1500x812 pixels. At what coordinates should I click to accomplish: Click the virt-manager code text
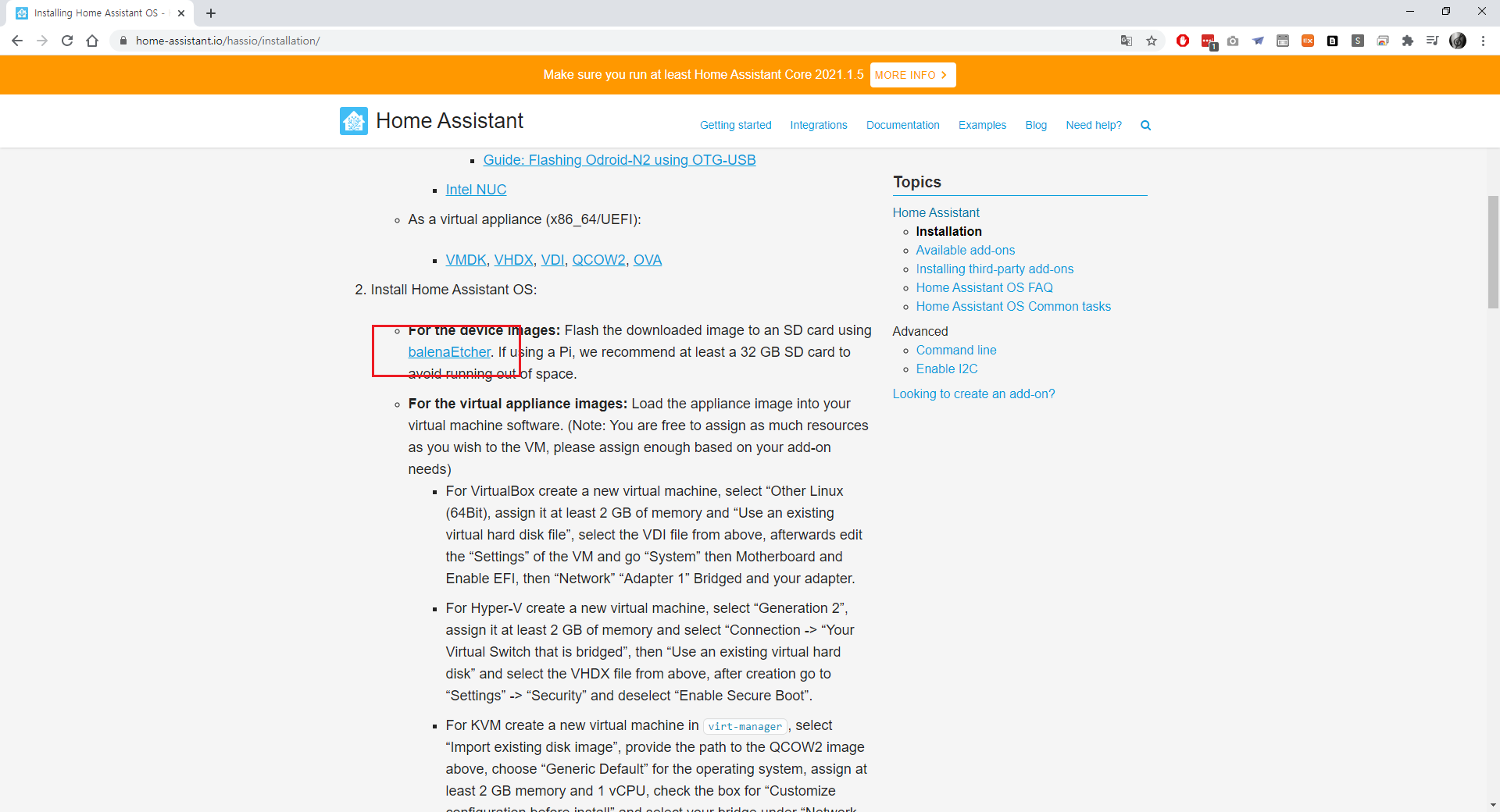(x=745, y=726)
